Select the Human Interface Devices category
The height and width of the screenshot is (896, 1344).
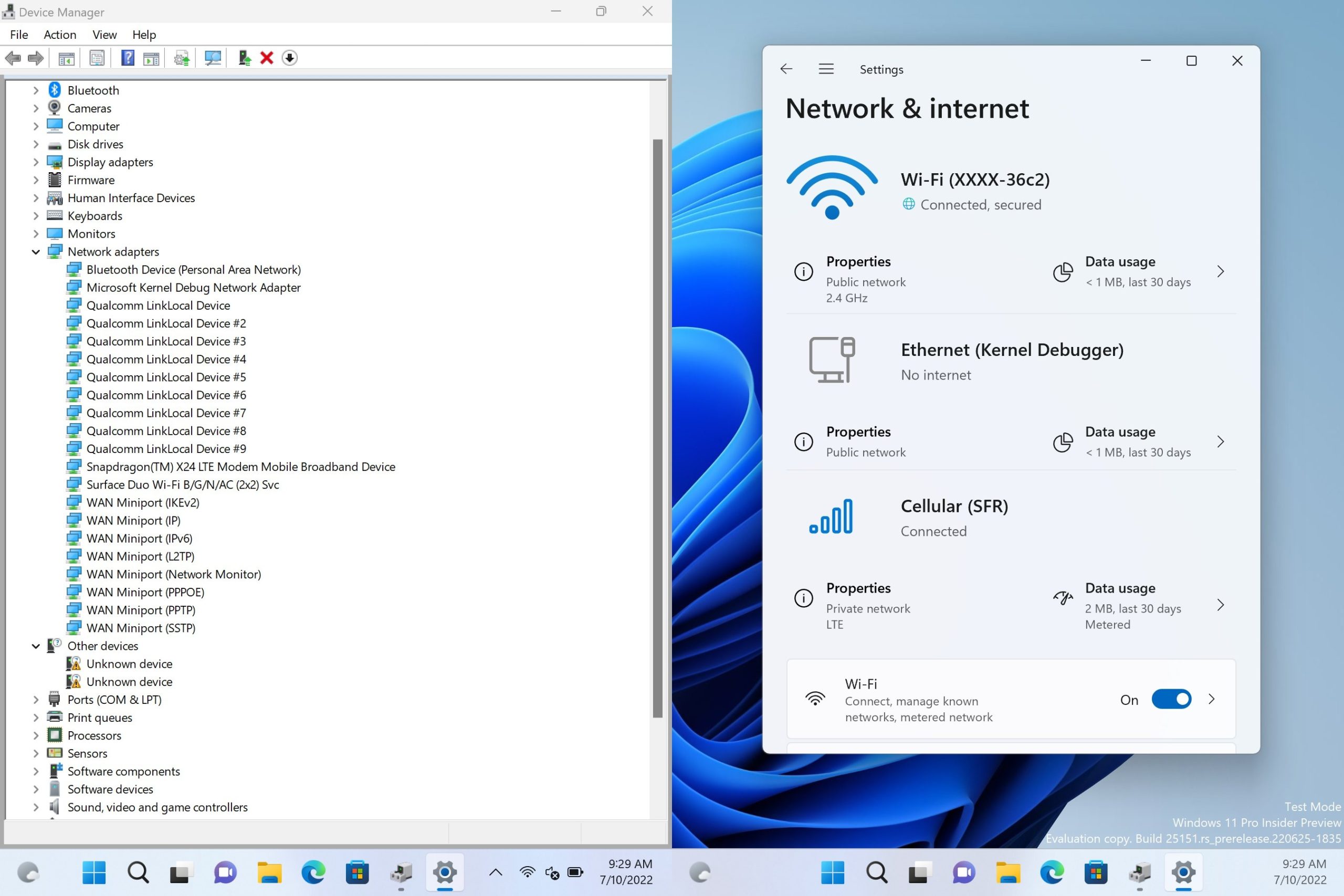[131, 198]
